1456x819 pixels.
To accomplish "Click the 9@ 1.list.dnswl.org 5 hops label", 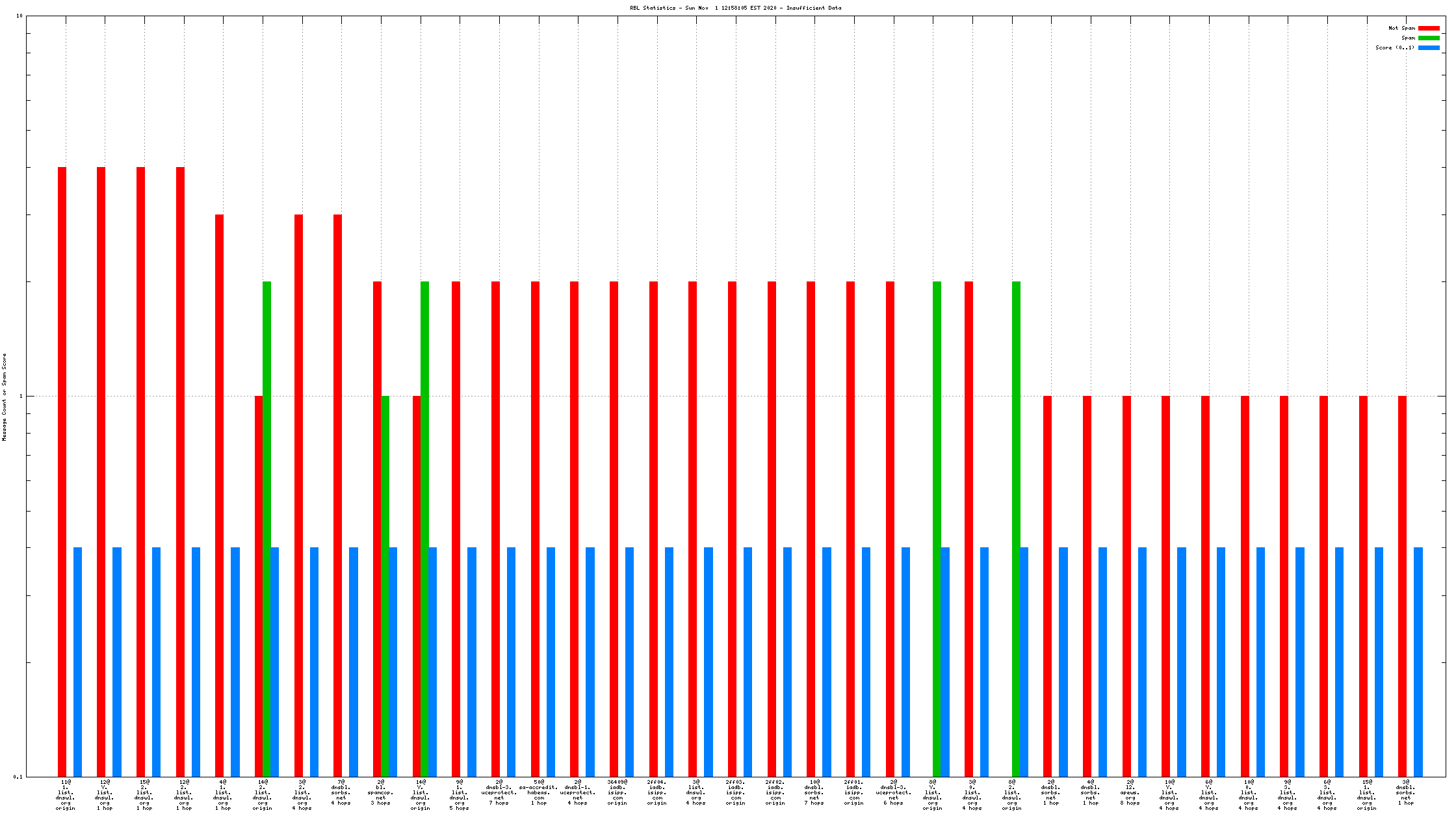I will tap(460, 795).
